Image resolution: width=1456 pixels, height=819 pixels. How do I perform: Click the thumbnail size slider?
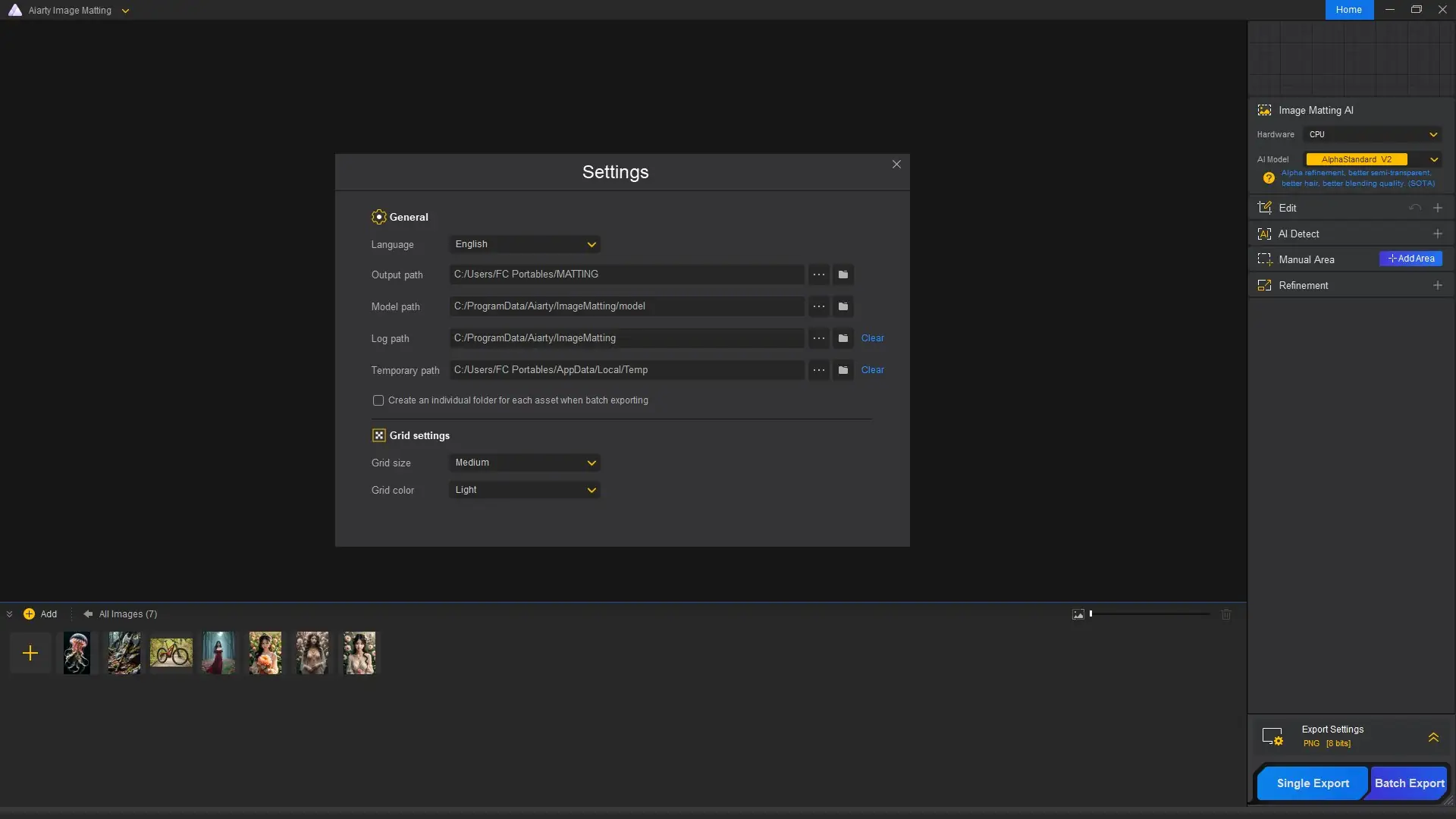click(1150, 614)
